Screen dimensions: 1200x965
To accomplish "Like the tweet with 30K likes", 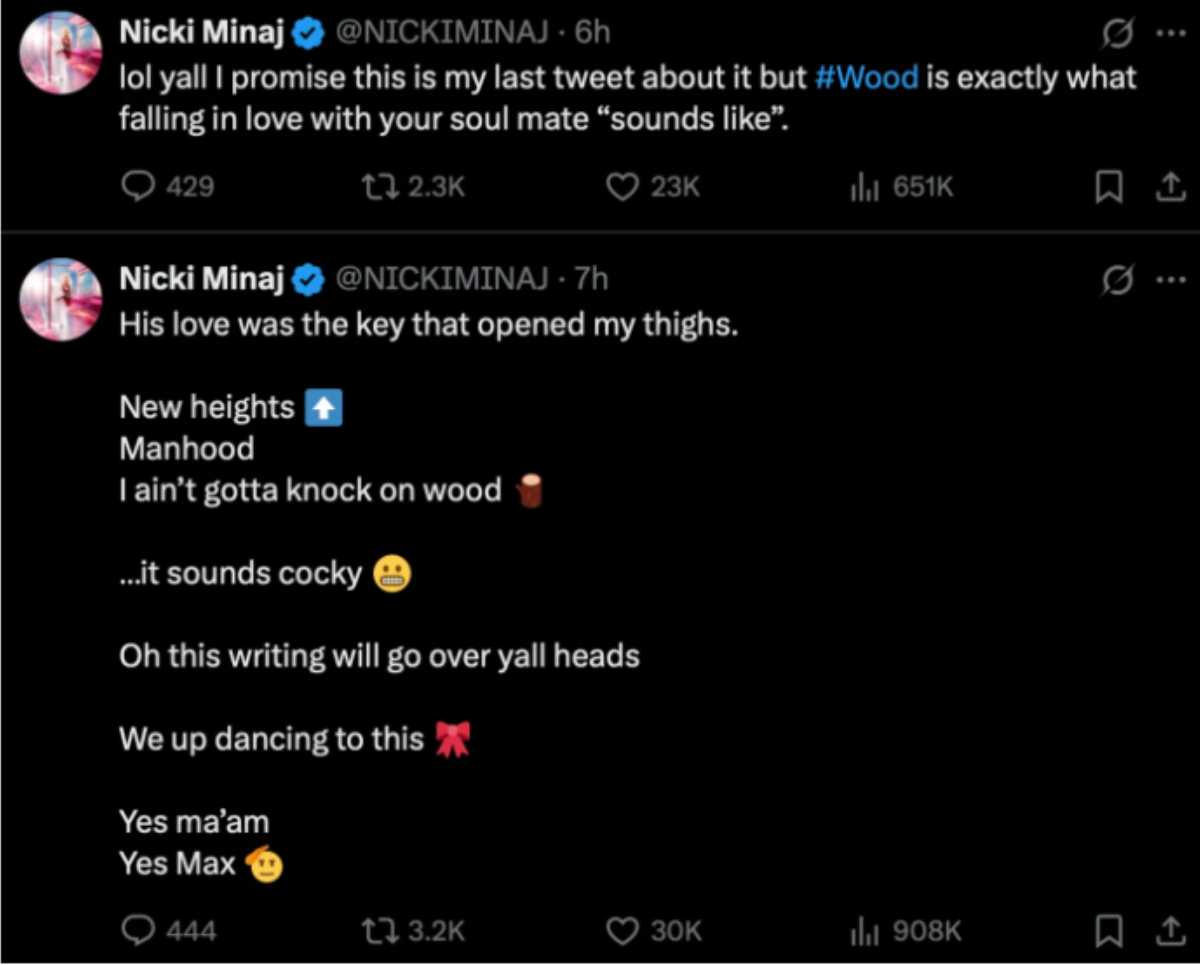I will pos(624,930).
